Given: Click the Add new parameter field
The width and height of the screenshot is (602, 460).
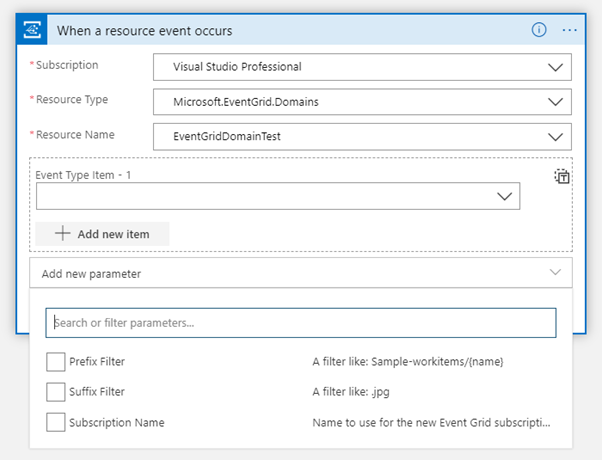Looking at the screenshot, I should click(280, 273).
